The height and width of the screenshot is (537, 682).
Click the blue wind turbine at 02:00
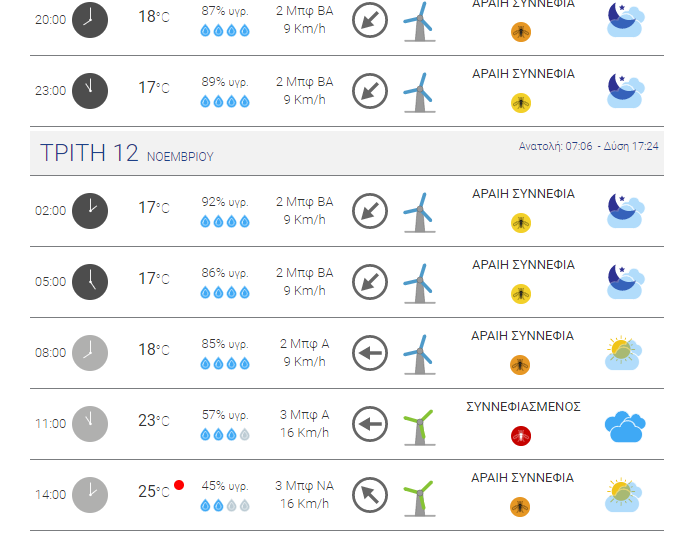click(x=419, y=213)
